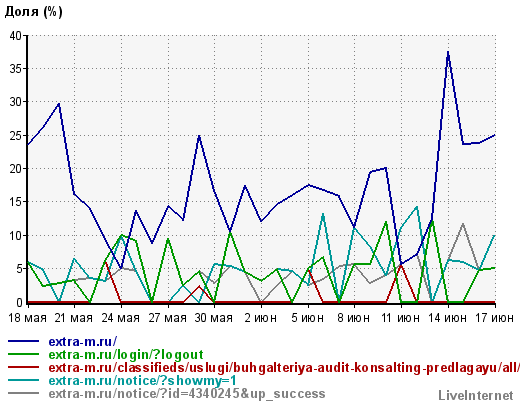The height and width of the screenshot is (405, 520).
Task: Click the 5 value on y-axis
Action: click(19, 269)
